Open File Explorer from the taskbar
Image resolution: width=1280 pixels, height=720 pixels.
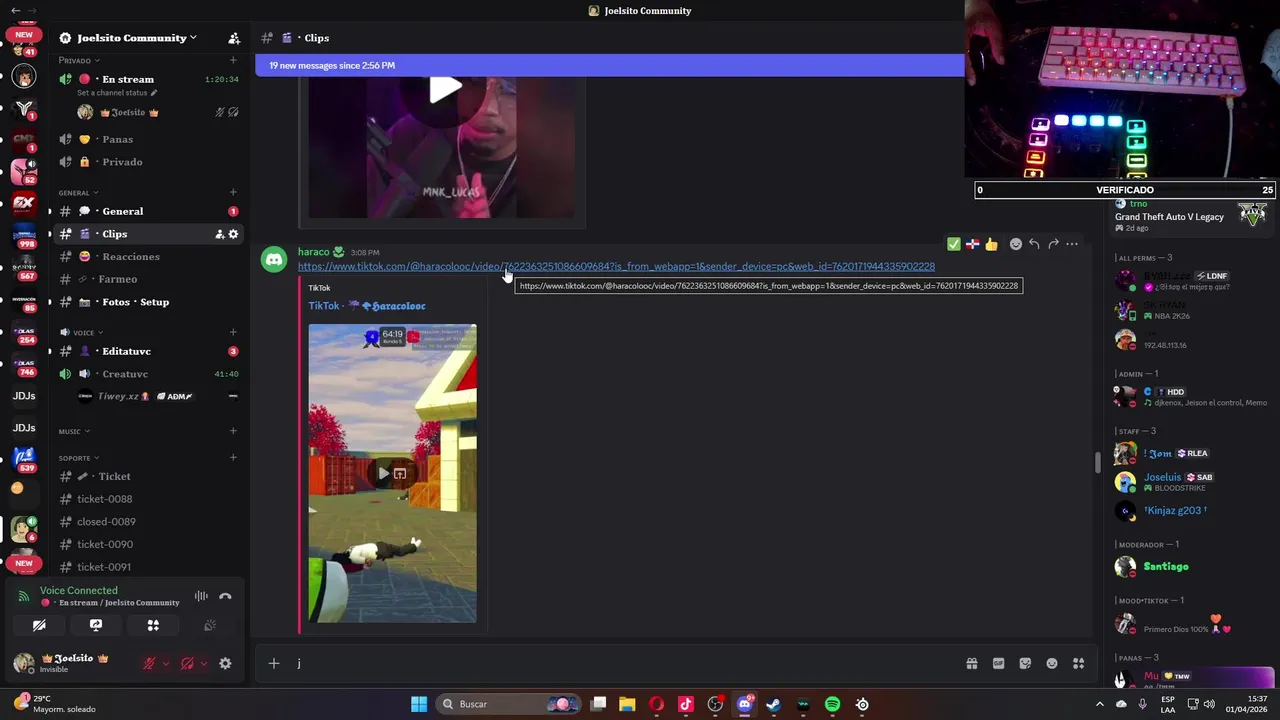click(627, 704)
